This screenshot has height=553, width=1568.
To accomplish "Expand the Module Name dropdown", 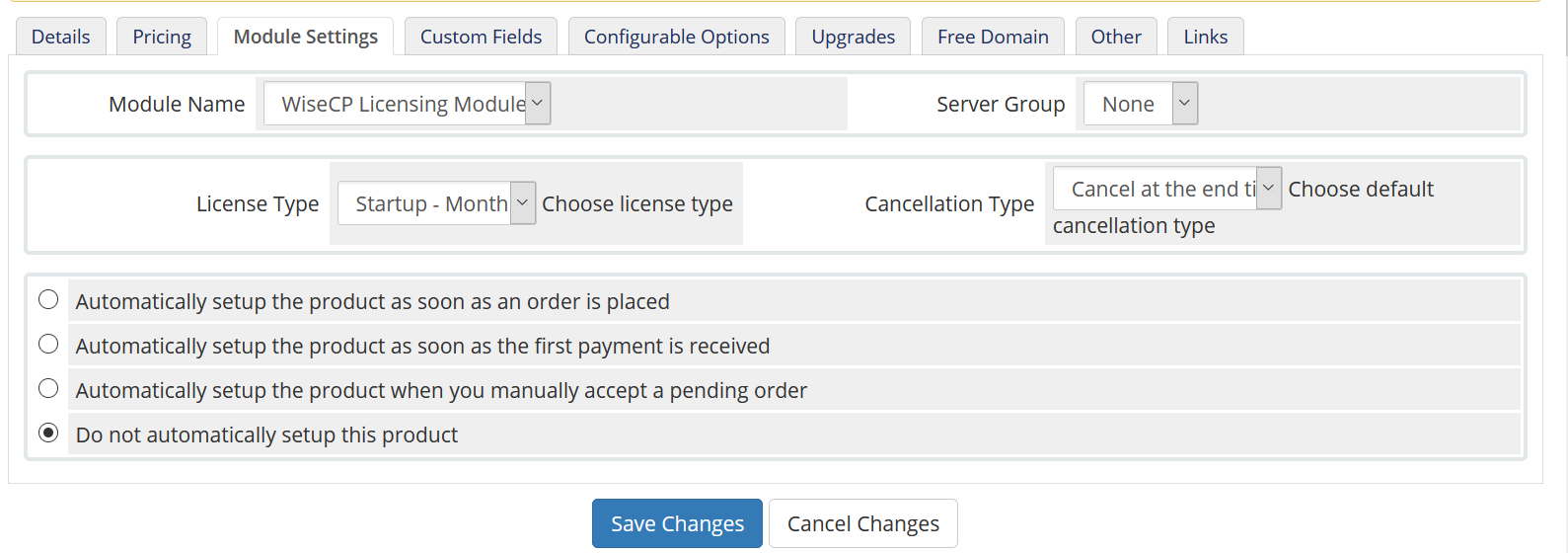I will click(x=407, y=104).
